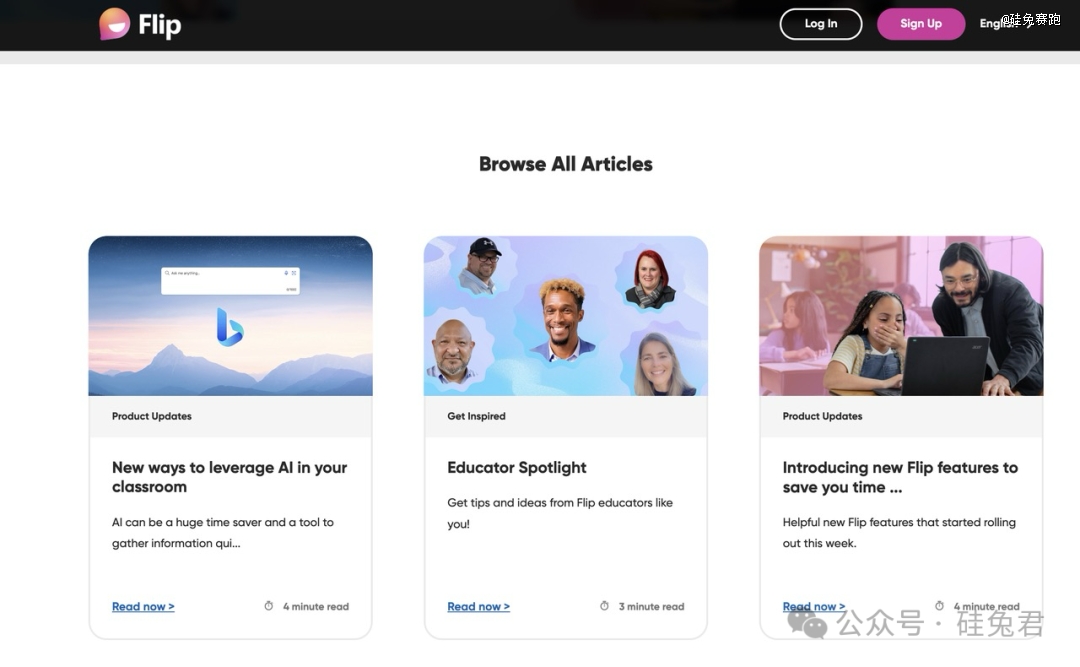Screen dimensions: 1080x667
Task: Click the Bing logo in first card
Action: (x=229, y=327)
